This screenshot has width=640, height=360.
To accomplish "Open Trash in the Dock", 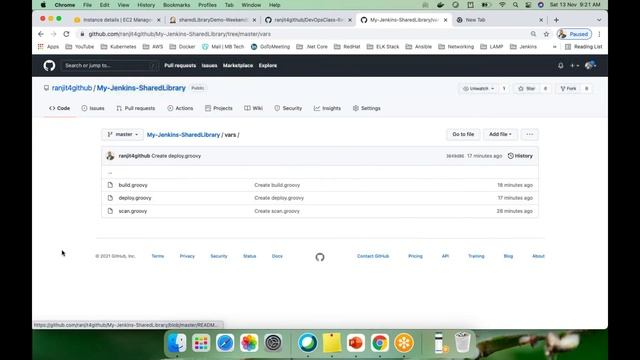I will point(462,342).
